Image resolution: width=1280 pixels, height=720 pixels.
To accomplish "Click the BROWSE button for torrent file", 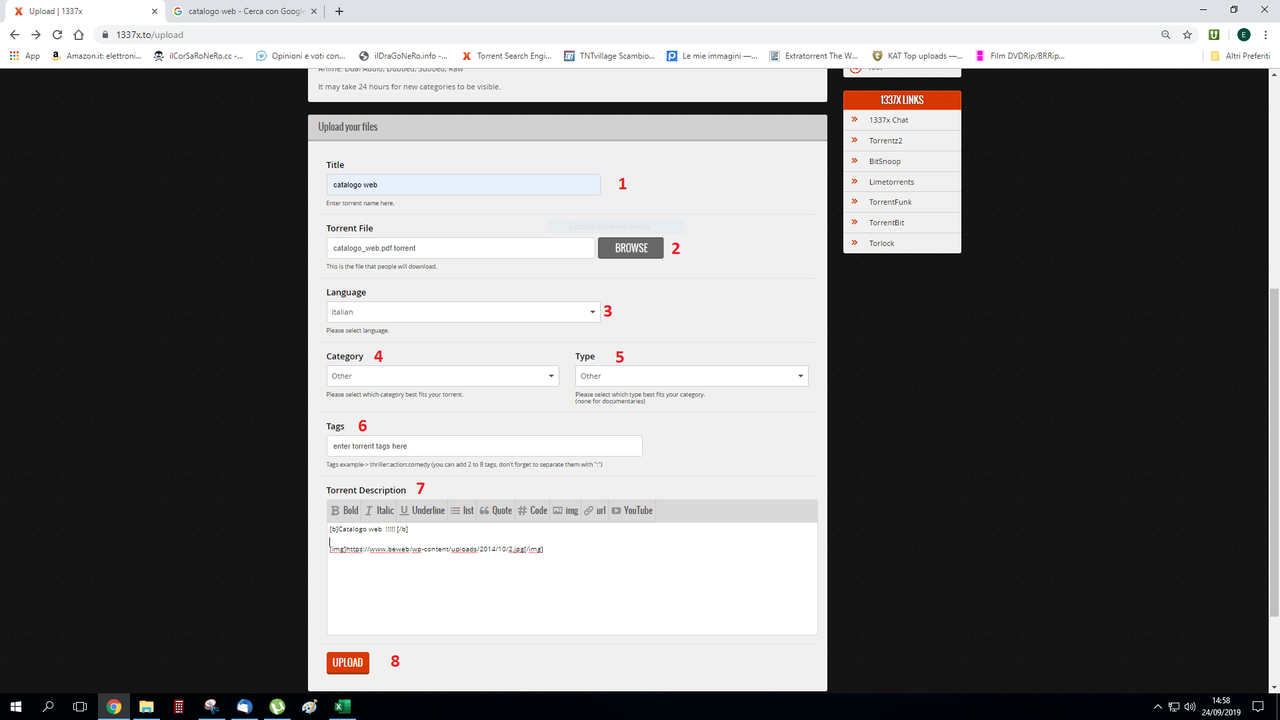I will [x=631, y=248].
